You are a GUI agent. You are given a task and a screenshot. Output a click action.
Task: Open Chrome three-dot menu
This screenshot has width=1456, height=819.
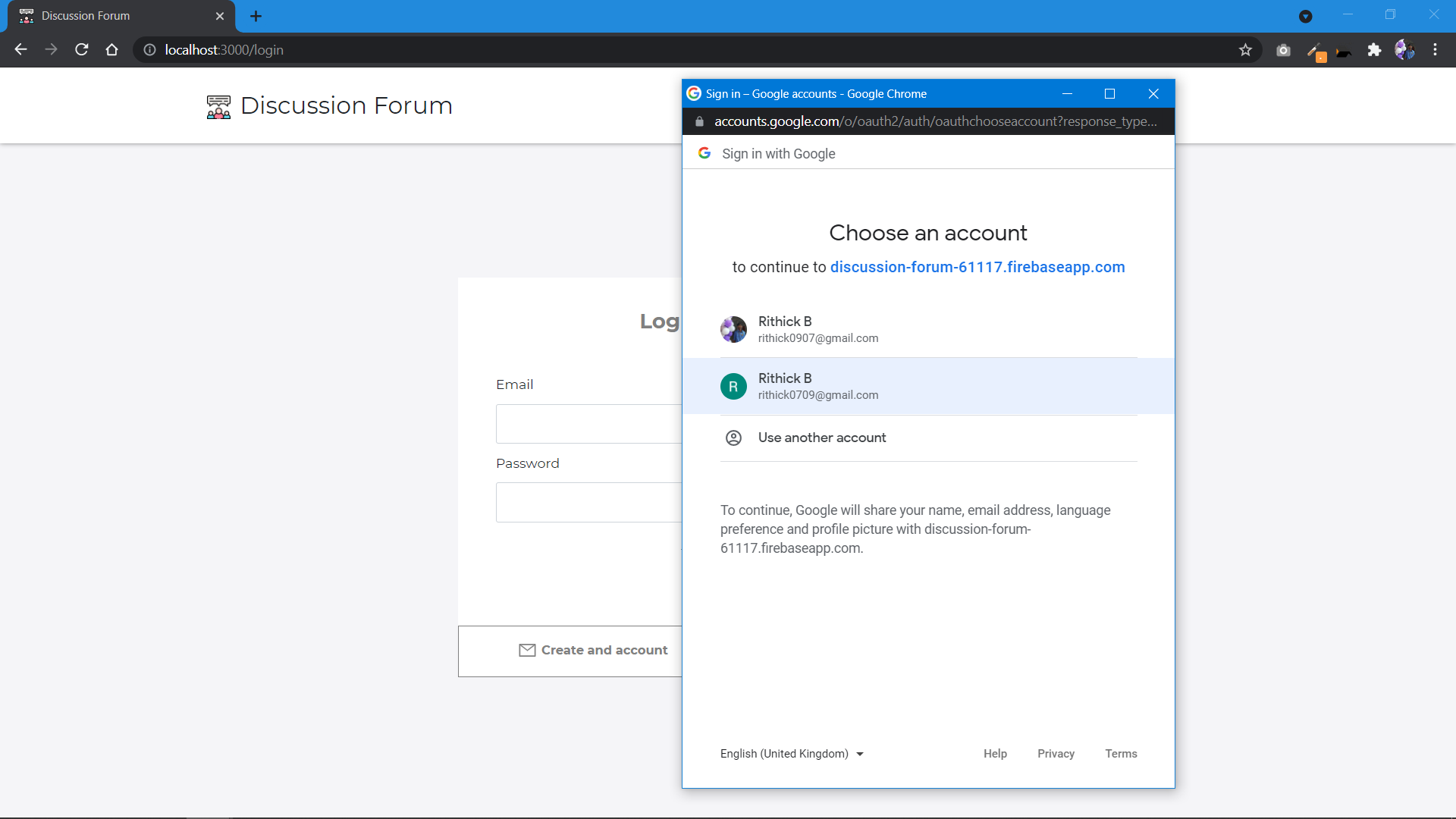[1435, 50]
